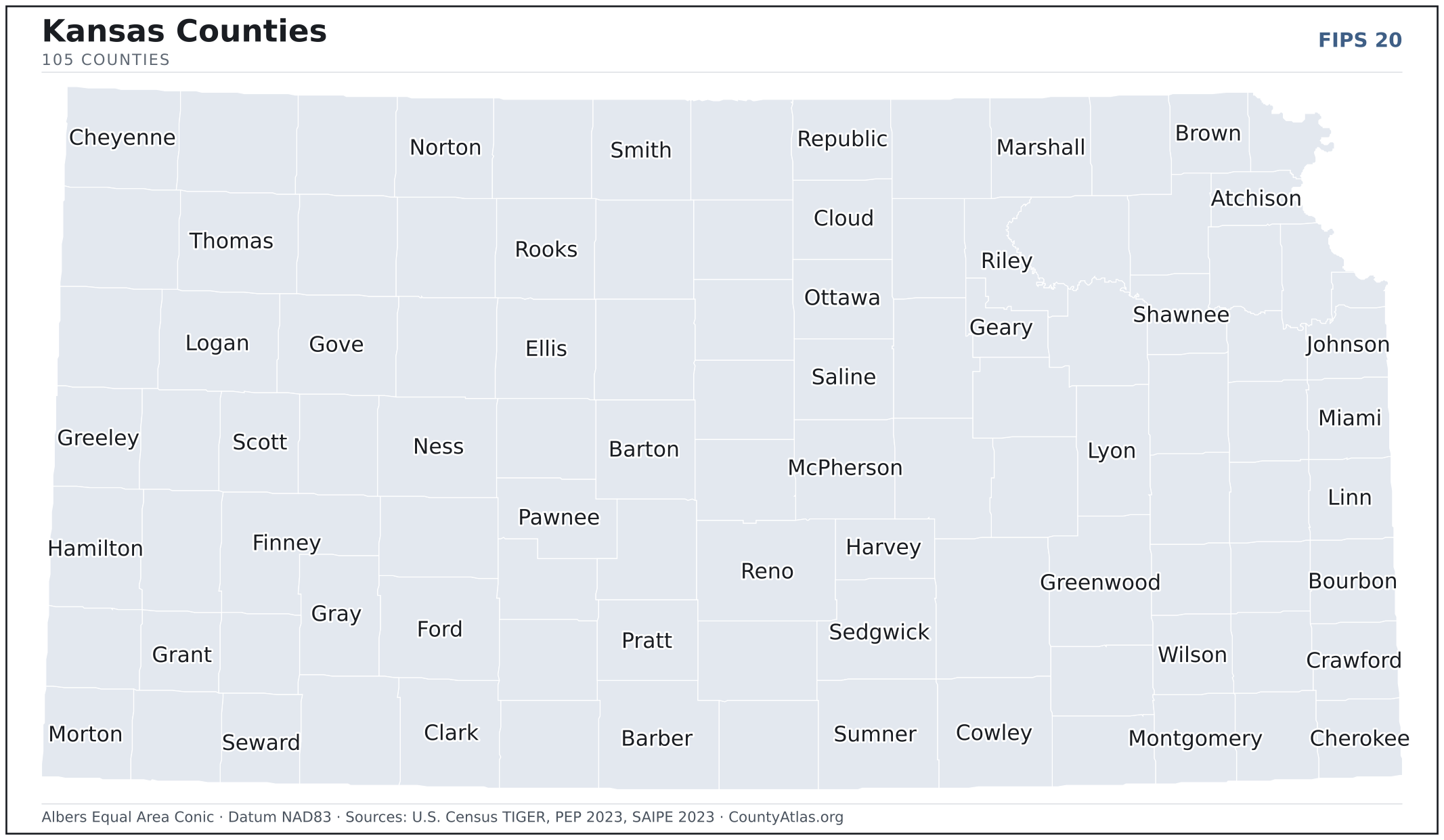Click the Kansas Counties title heading
The image size is (1444, 840).
[184, 32]
